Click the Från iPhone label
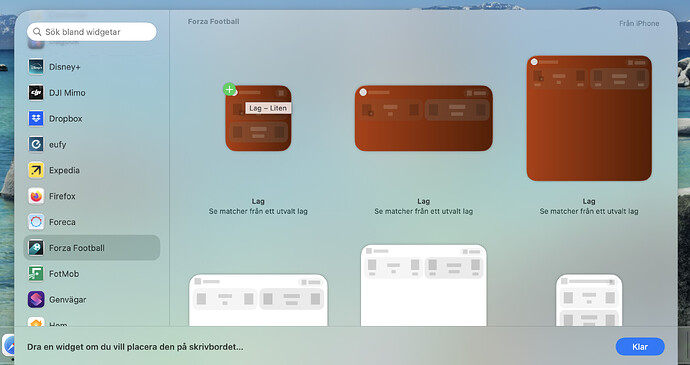 (x=639, y=24)
